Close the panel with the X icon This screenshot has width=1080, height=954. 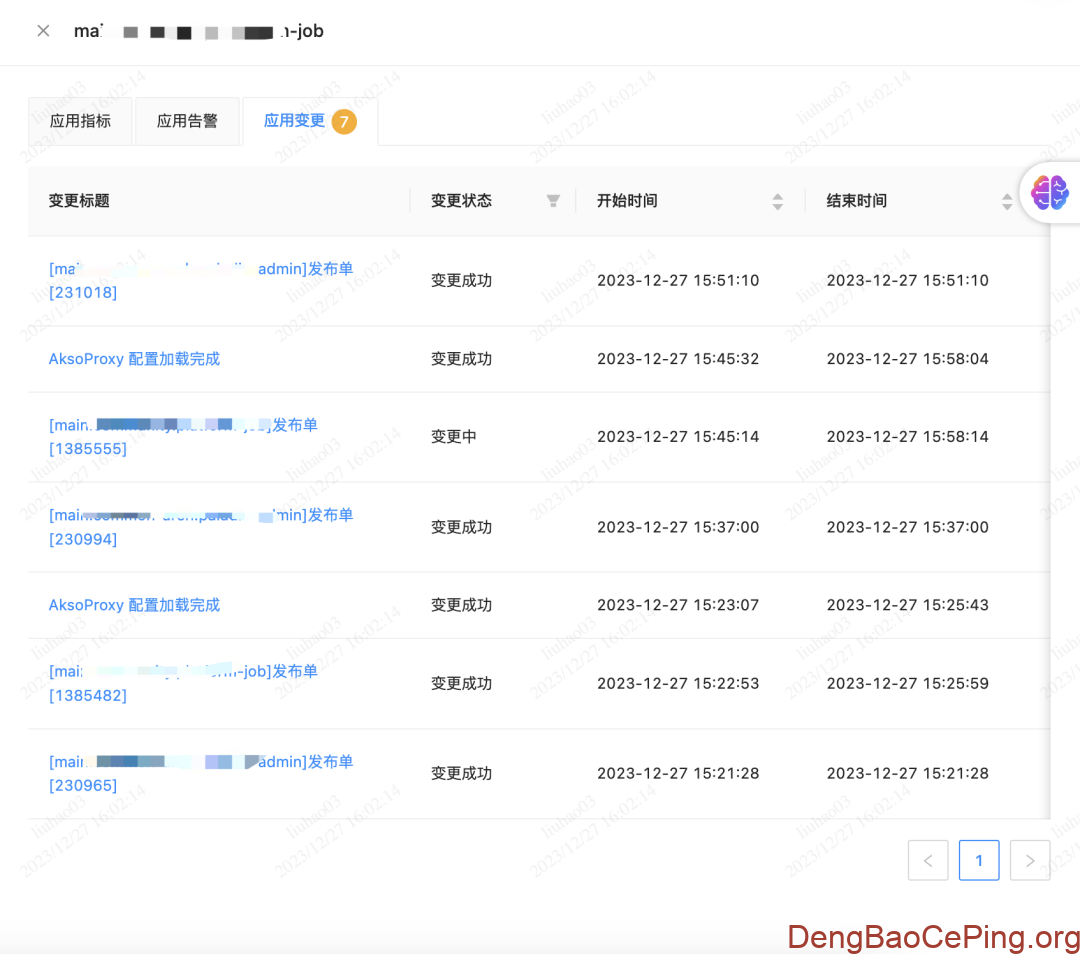pyautogui.click(x=42, y=31)
